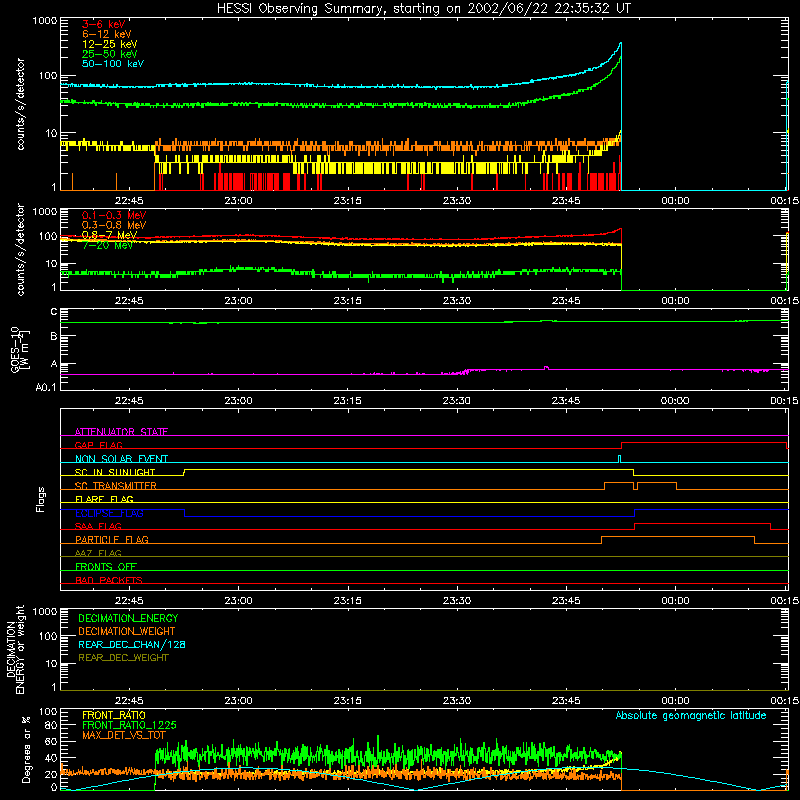Click the 'Degrees or %' axis title
Viewport: 800px width, 800px height.
26,749
